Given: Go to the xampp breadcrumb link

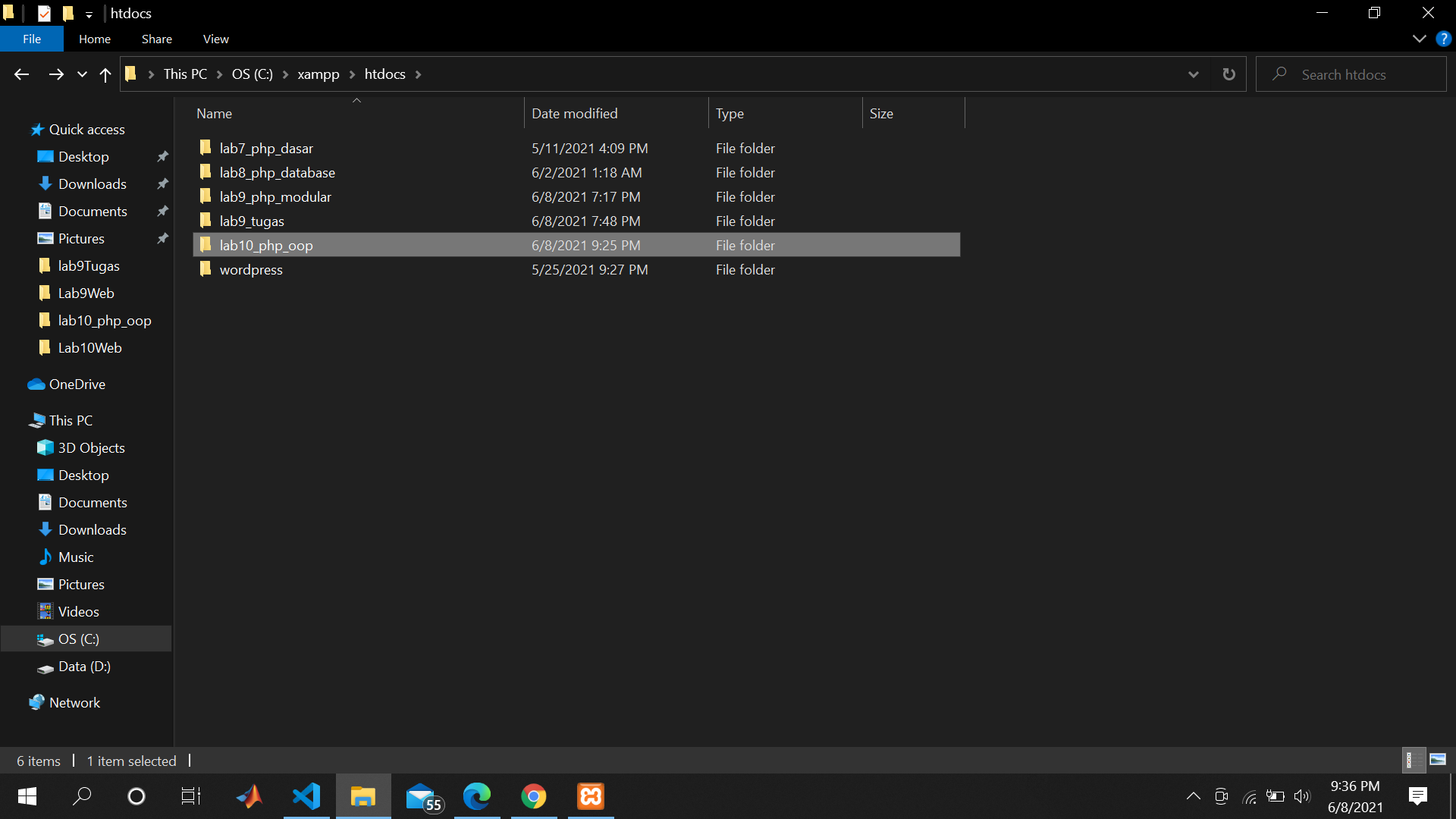Looking at the screenshot, I should pyautogui.click(x=318, y=74).
